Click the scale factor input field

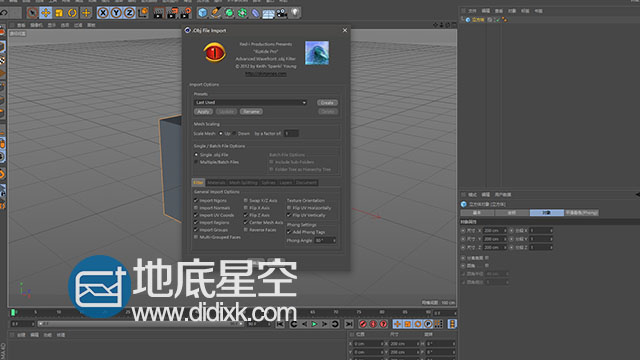[291, 133]
